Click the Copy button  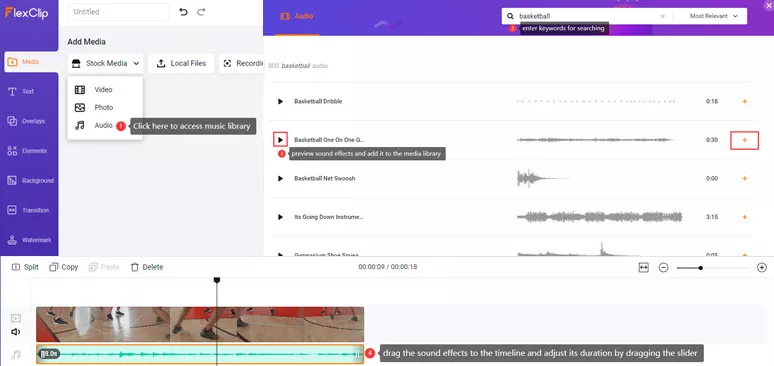pos(64,267)
